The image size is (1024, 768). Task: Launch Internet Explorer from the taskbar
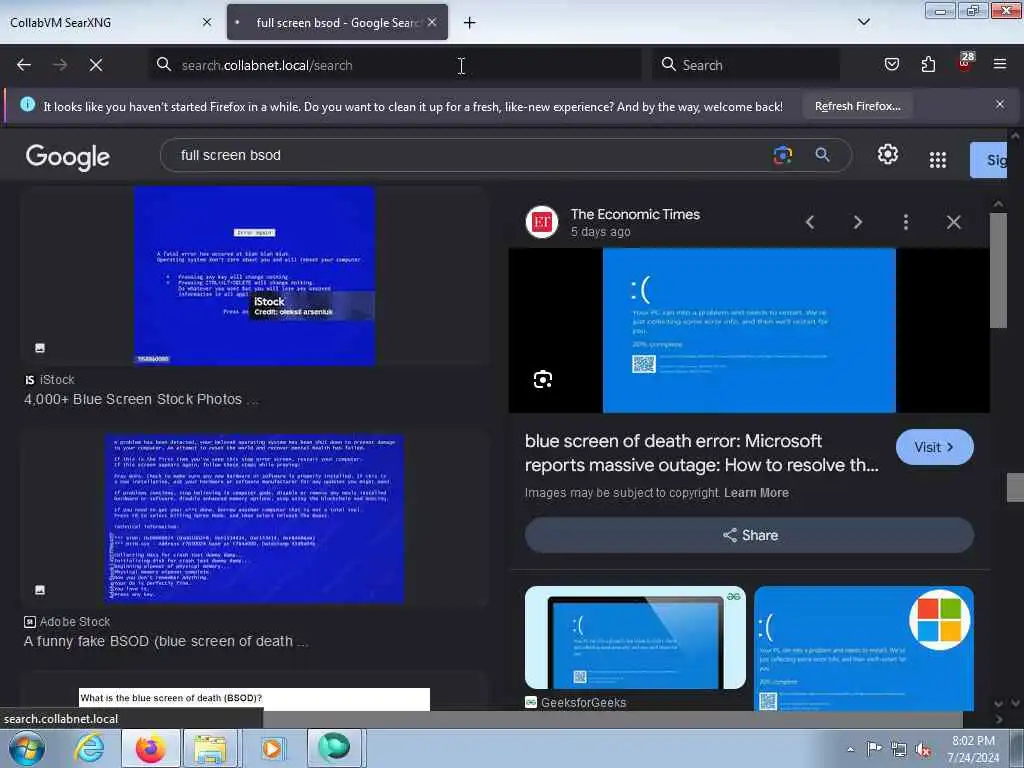tap(89, 748)
